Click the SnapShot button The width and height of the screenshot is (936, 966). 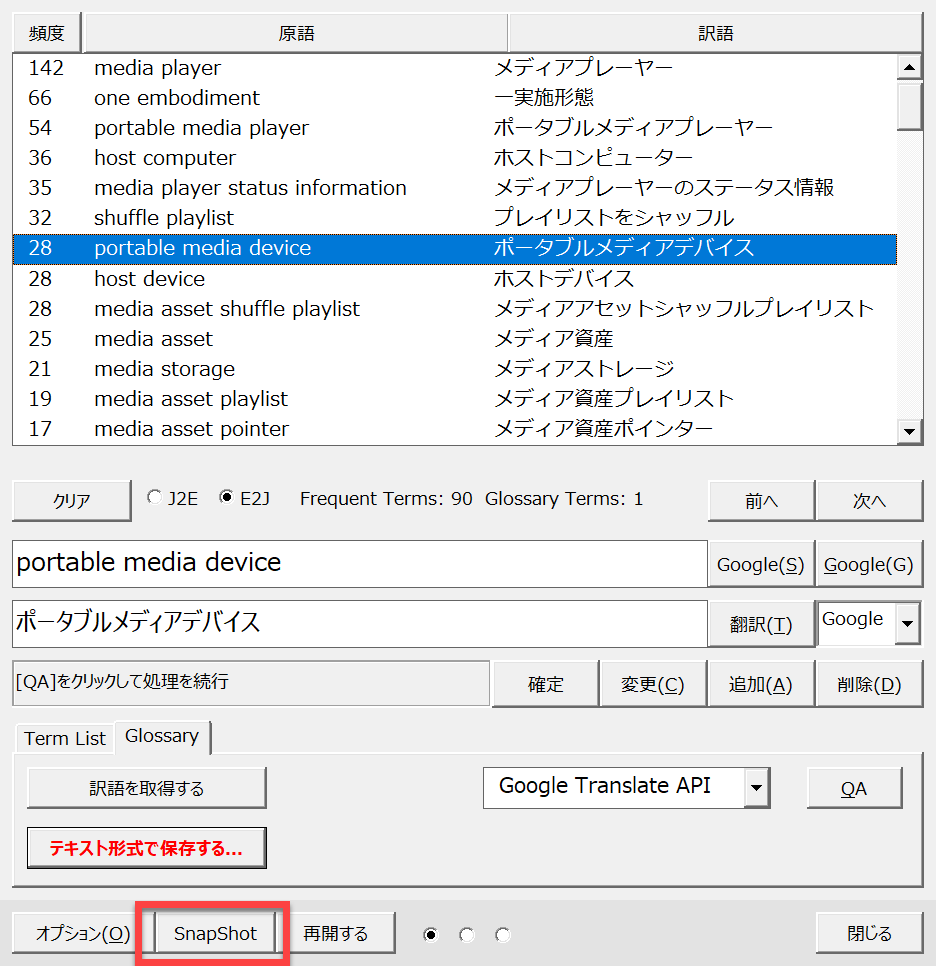(x=215, y=934)
